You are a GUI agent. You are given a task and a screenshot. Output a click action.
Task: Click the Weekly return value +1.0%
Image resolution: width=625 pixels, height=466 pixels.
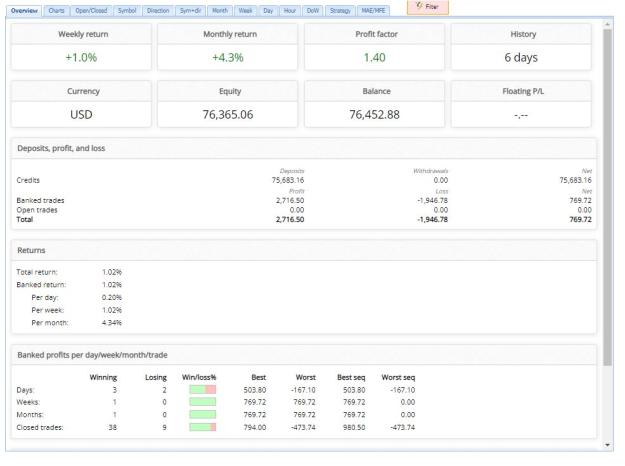click(x=81, y=57)
